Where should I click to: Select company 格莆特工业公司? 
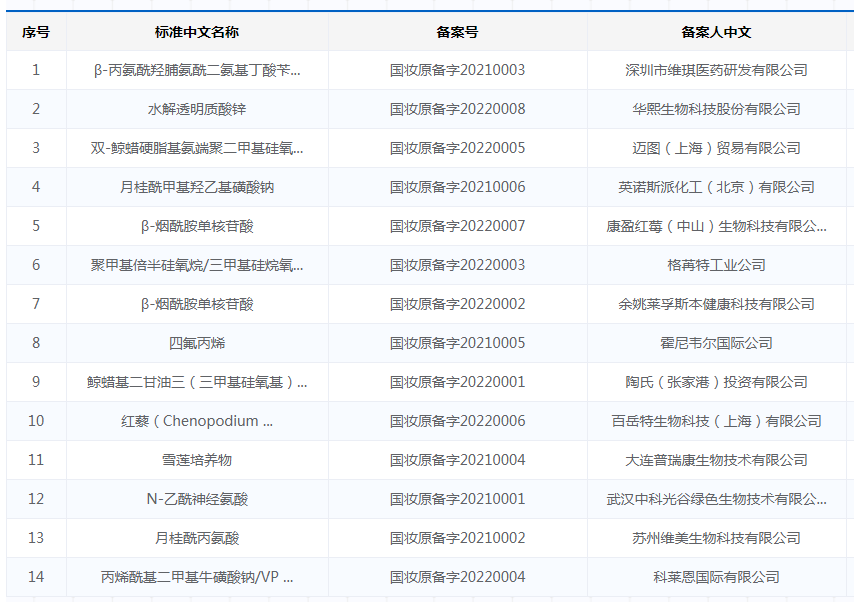click(716, 265)
